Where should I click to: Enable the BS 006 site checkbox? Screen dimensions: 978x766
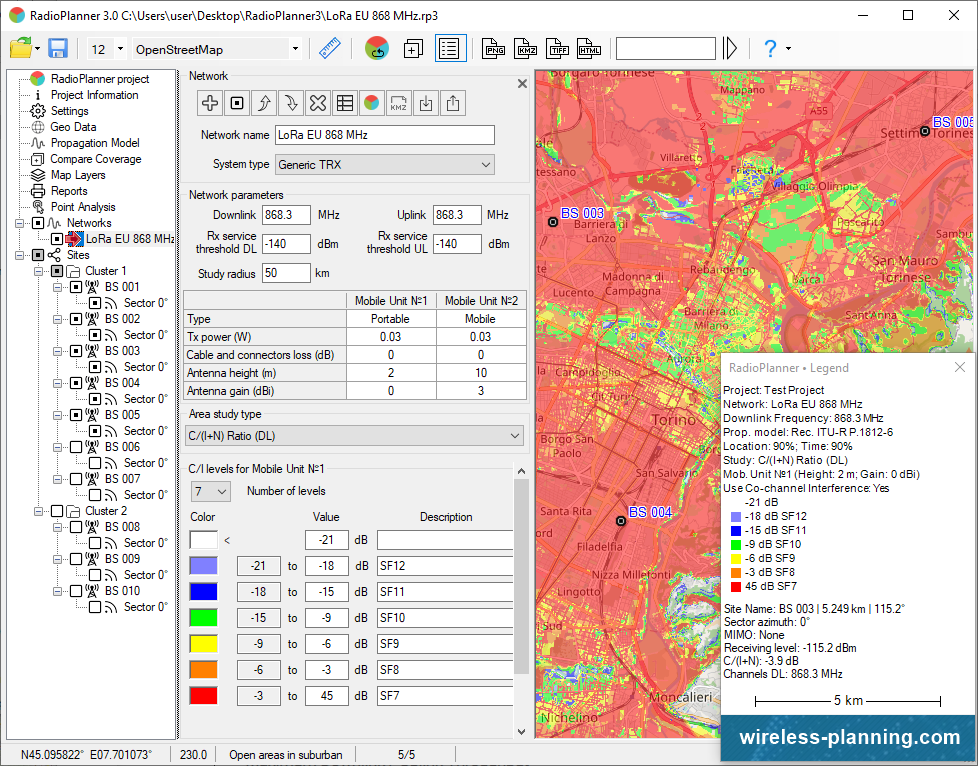click(75, 447)
